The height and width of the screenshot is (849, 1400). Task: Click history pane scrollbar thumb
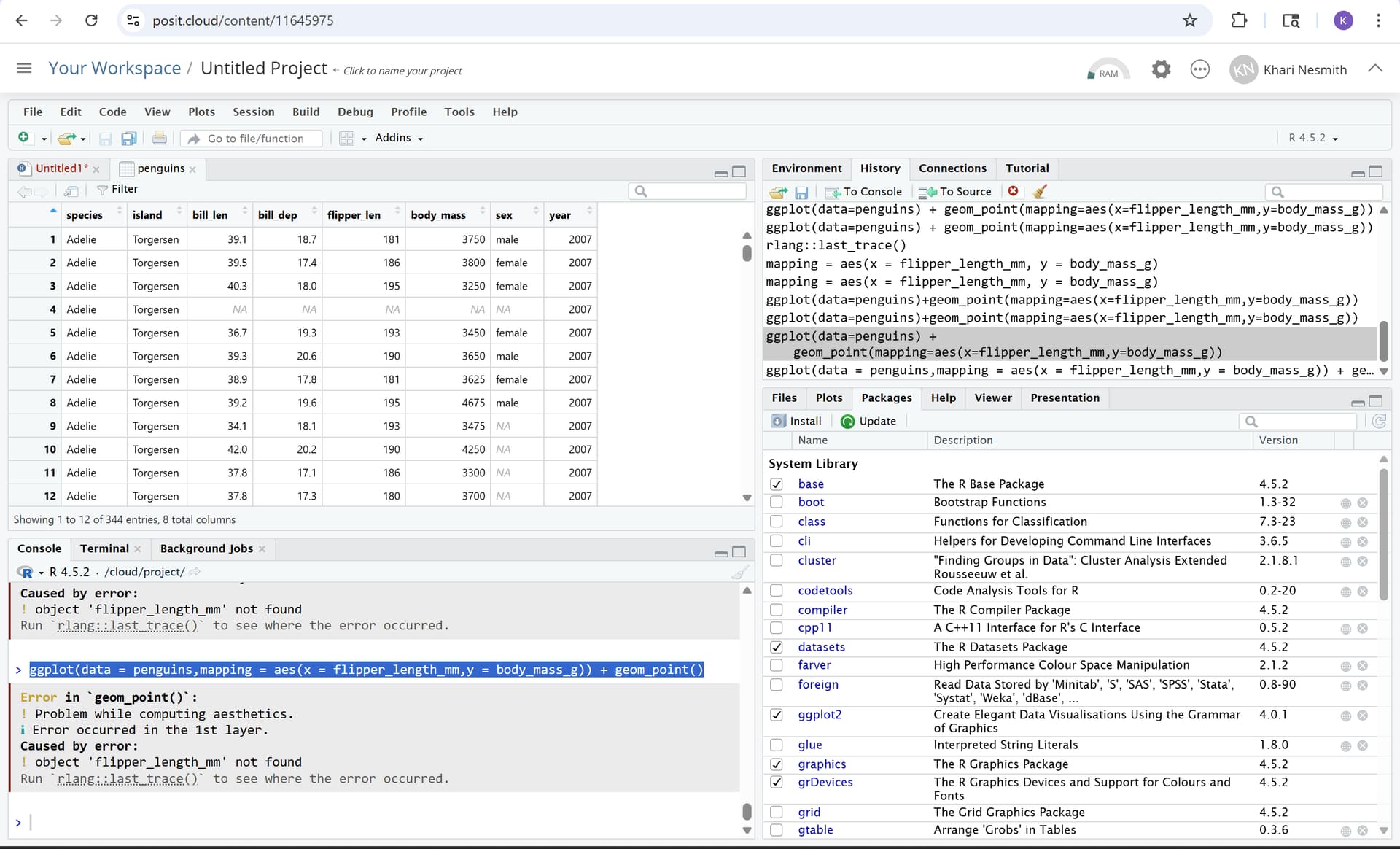(1383, 341)
